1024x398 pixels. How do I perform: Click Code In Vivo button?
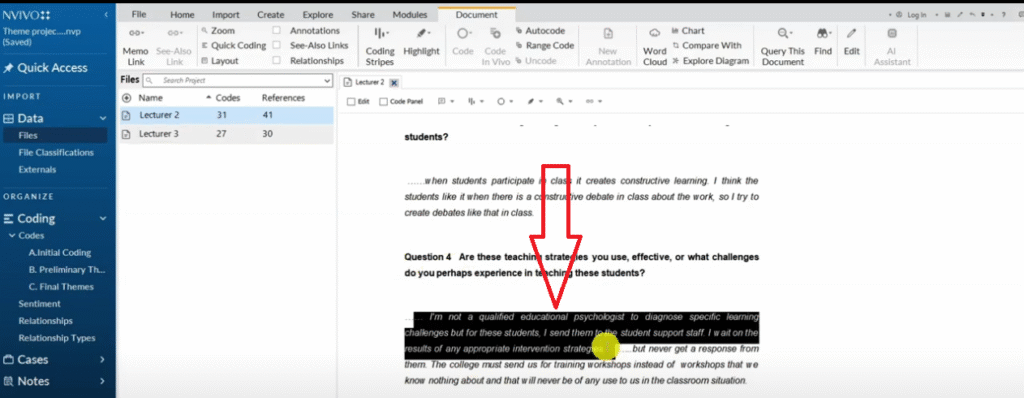click(495, 46)
